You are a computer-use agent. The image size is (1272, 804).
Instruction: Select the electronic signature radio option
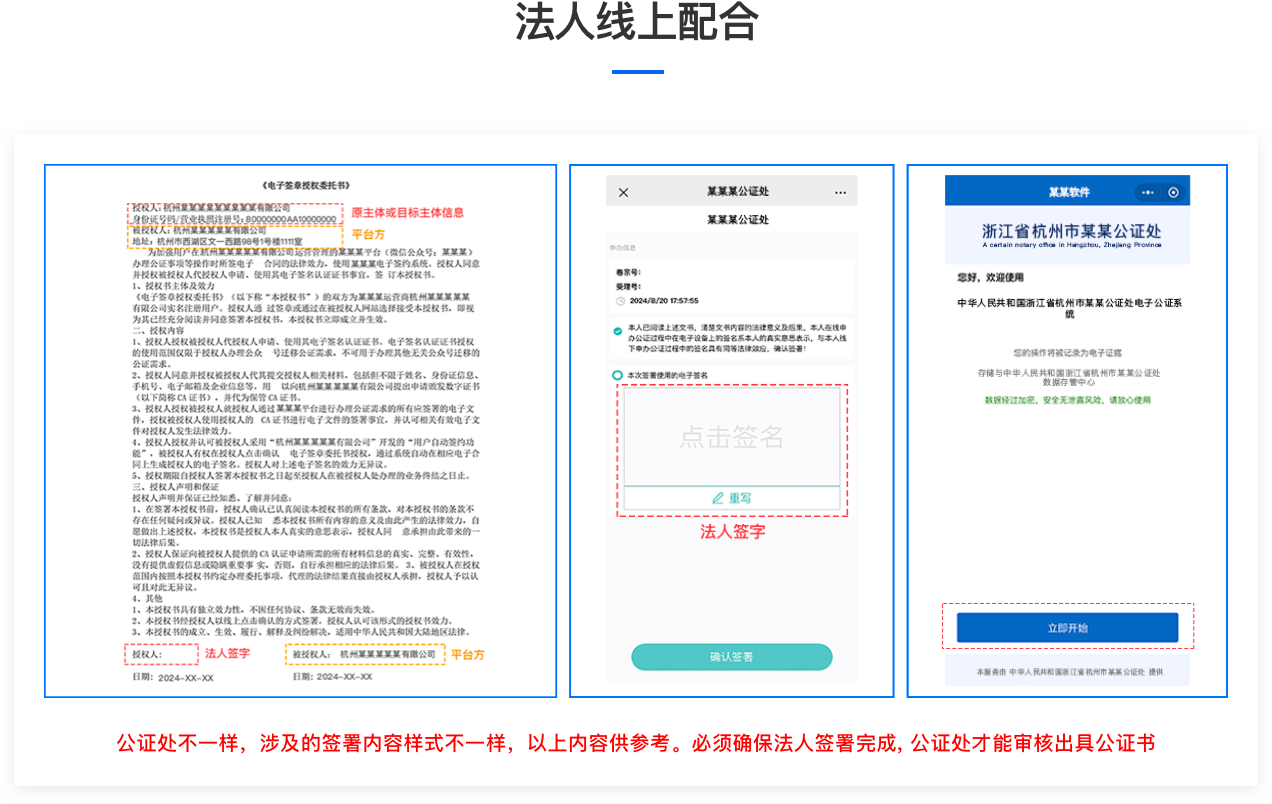pos(617,375)
